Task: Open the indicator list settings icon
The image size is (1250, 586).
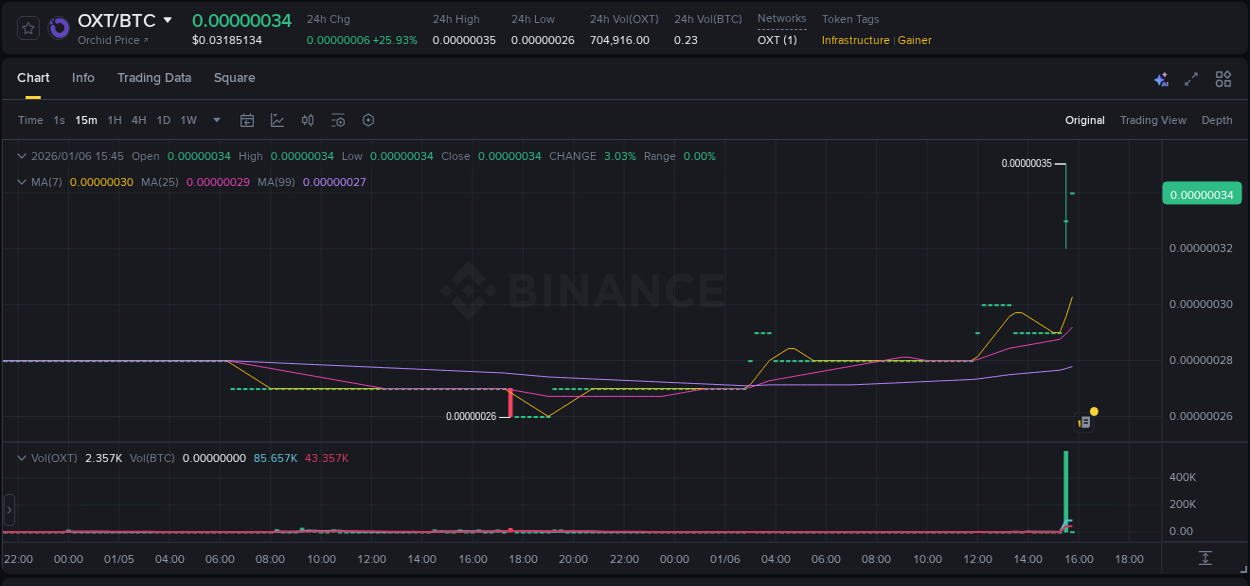Action: (x=337, y=120)
